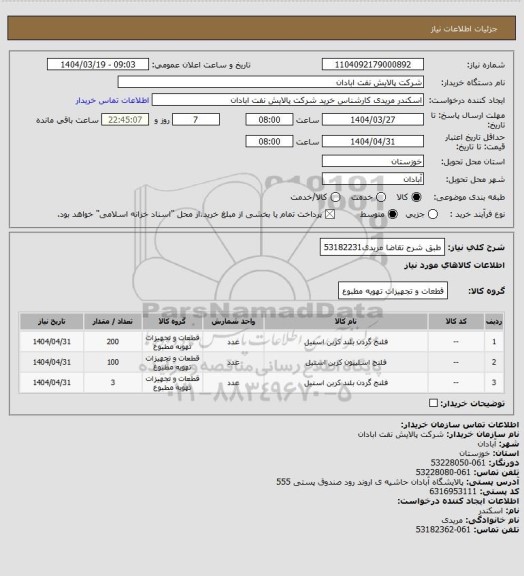Click need date in row 1
Viewport: 524px width, 576px height.
(x=51, y=342)
